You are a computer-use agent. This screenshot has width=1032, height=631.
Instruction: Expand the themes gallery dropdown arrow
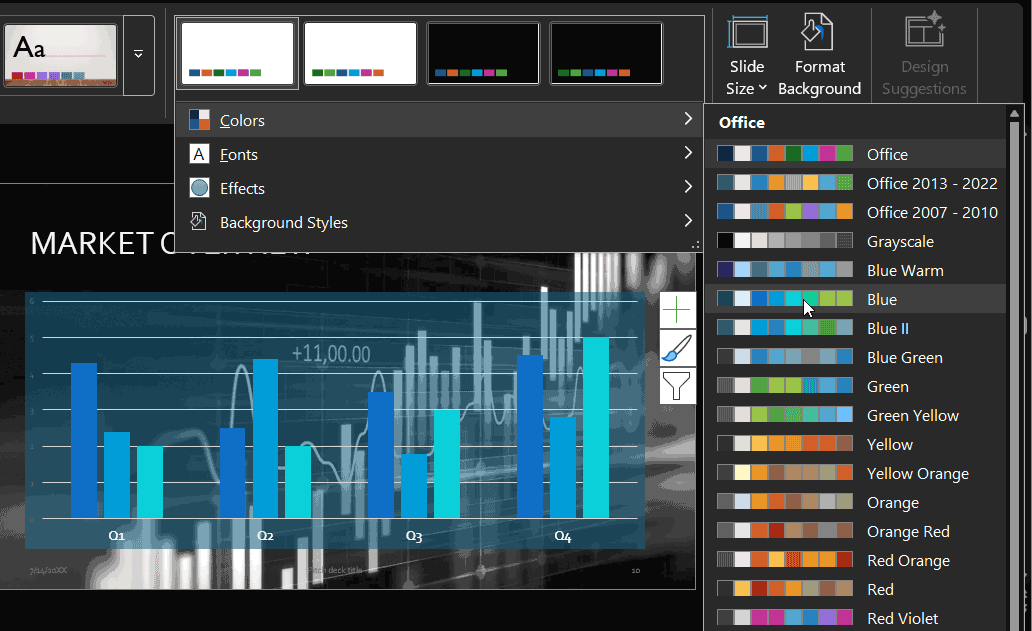click(138, 54)
